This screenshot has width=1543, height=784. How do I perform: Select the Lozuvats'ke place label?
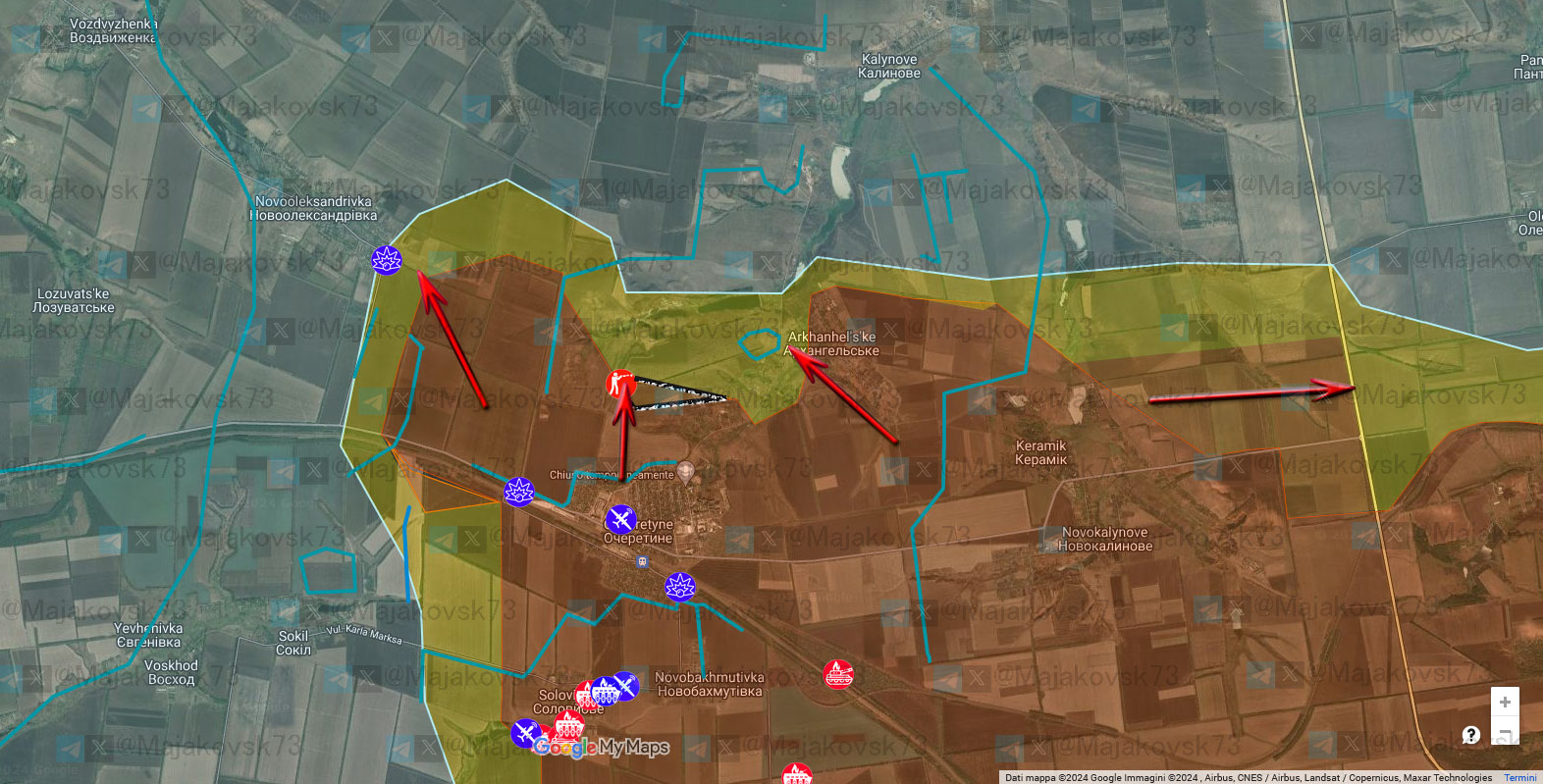coord(74,300)
